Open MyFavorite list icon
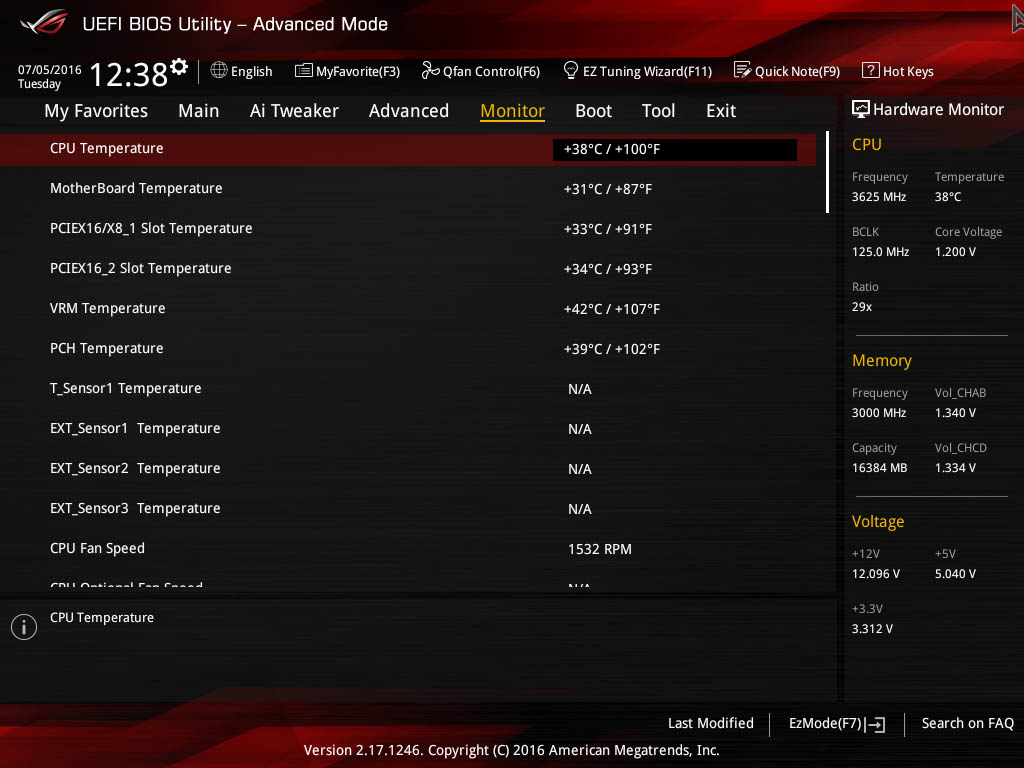The width and height of the screenshot is (1024, 768). 303,71
